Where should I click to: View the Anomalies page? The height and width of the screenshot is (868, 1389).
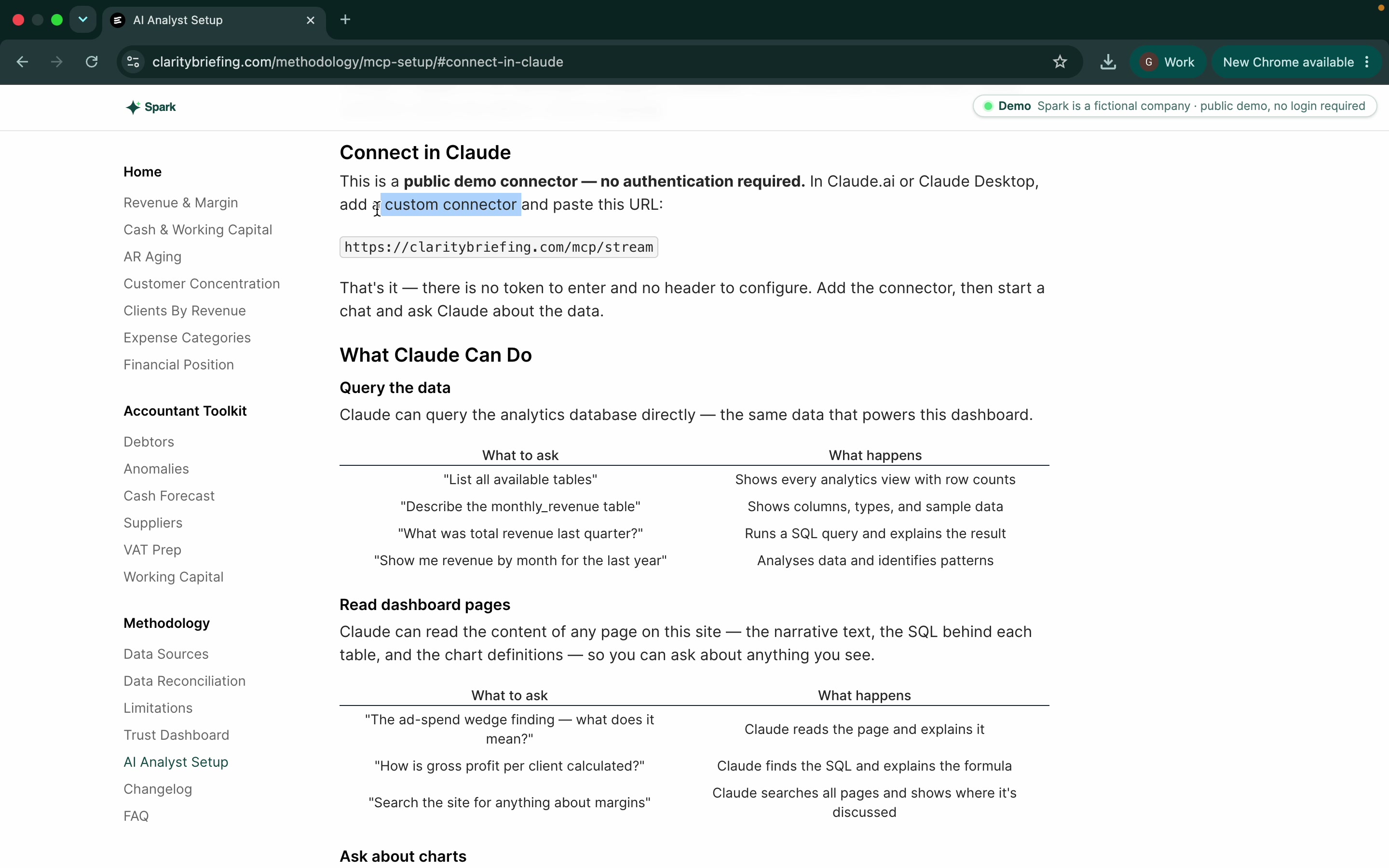156,469
